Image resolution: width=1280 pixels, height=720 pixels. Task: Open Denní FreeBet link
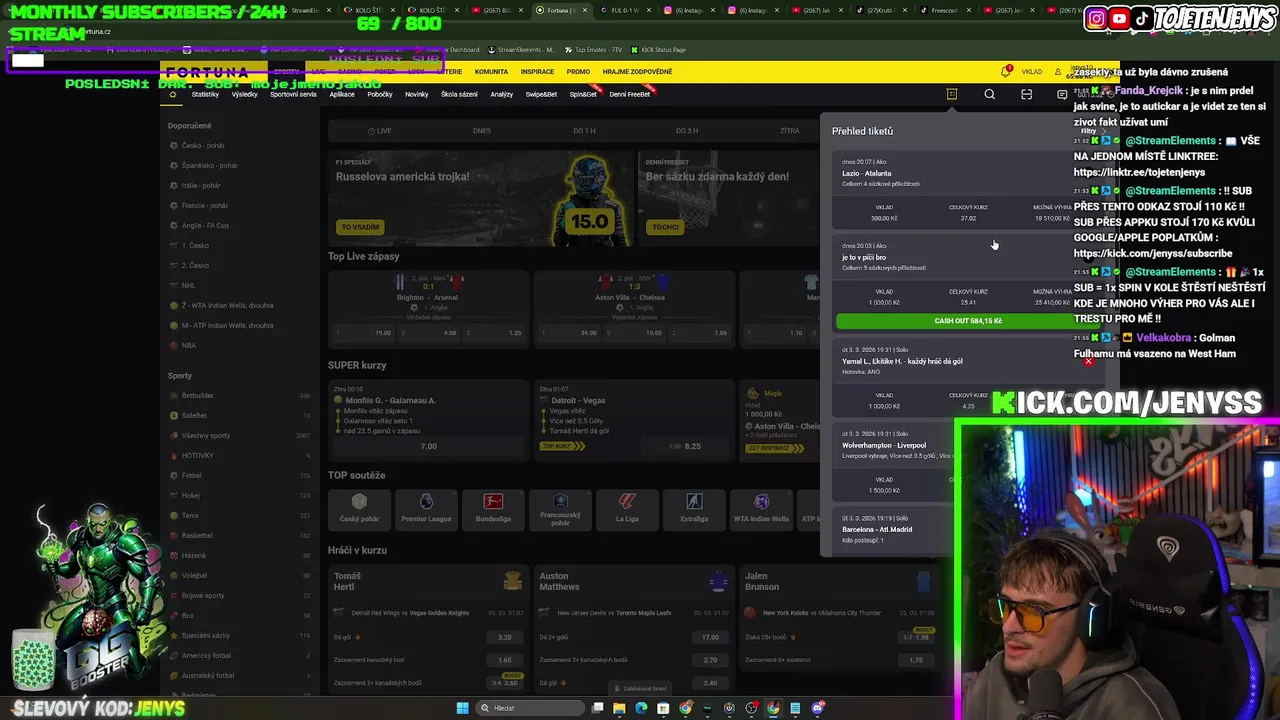click(x=630, y=94)
